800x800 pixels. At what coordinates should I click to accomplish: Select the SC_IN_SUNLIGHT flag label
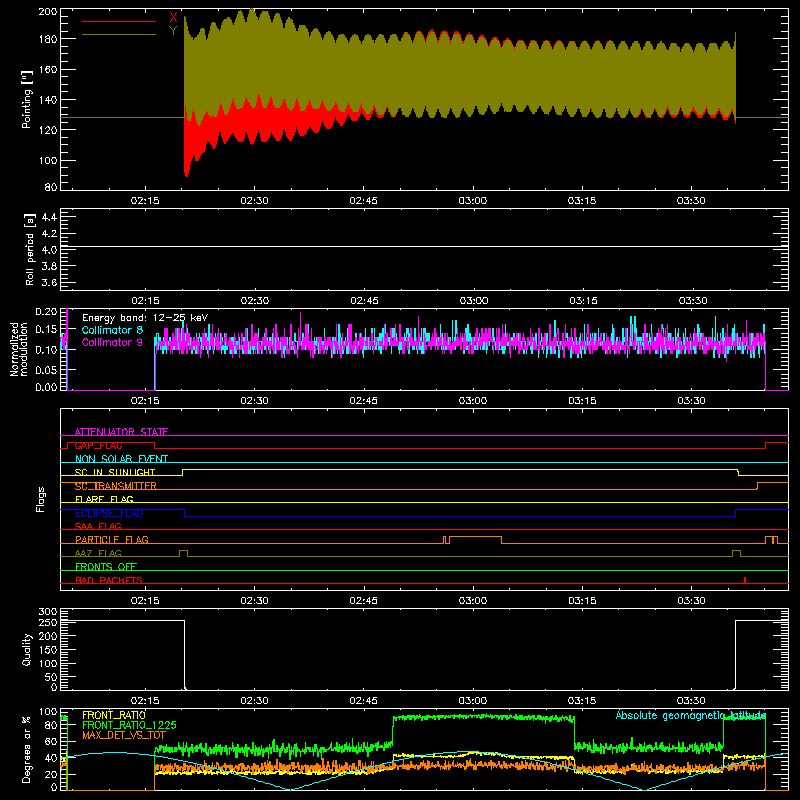pos(115,472)
